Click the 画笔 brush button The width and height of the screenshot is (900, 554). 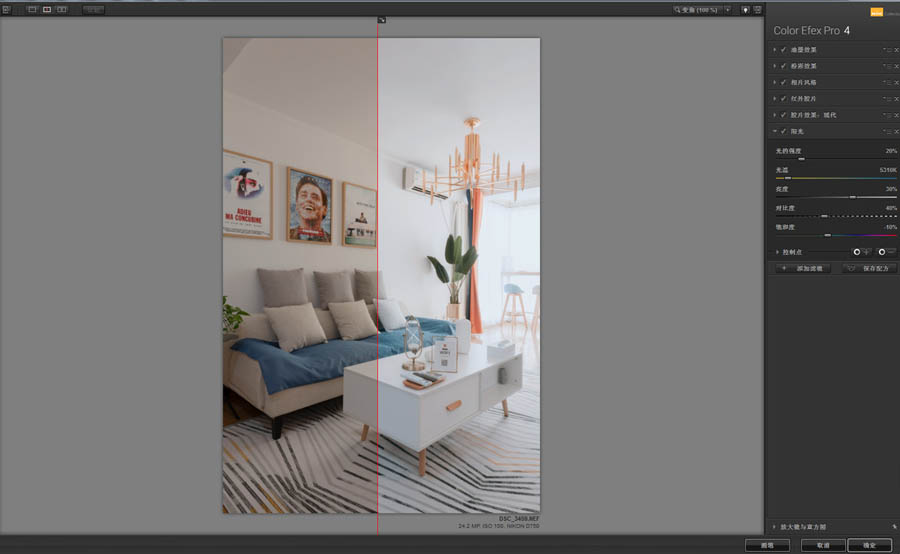point(767,545)
